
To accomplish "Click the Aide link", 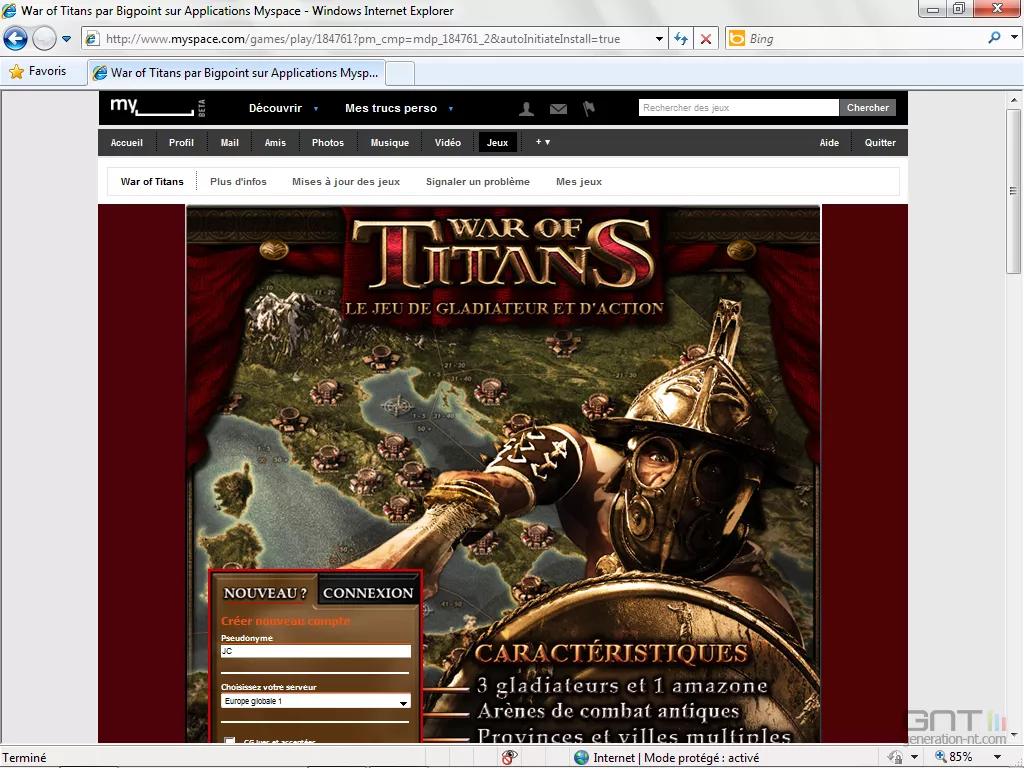I will (829, 142).
